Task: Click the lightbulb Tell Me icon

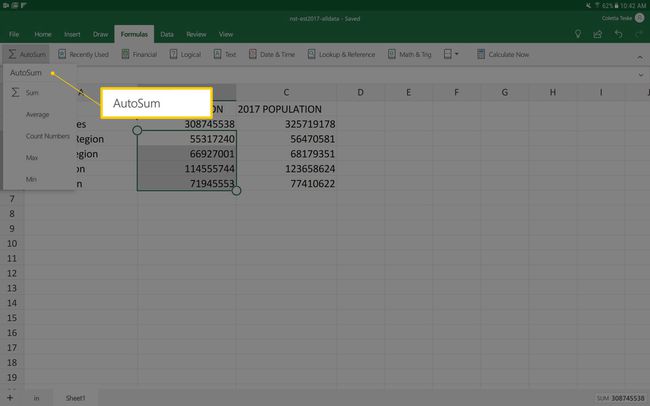Action: click(x=577, y=34)
